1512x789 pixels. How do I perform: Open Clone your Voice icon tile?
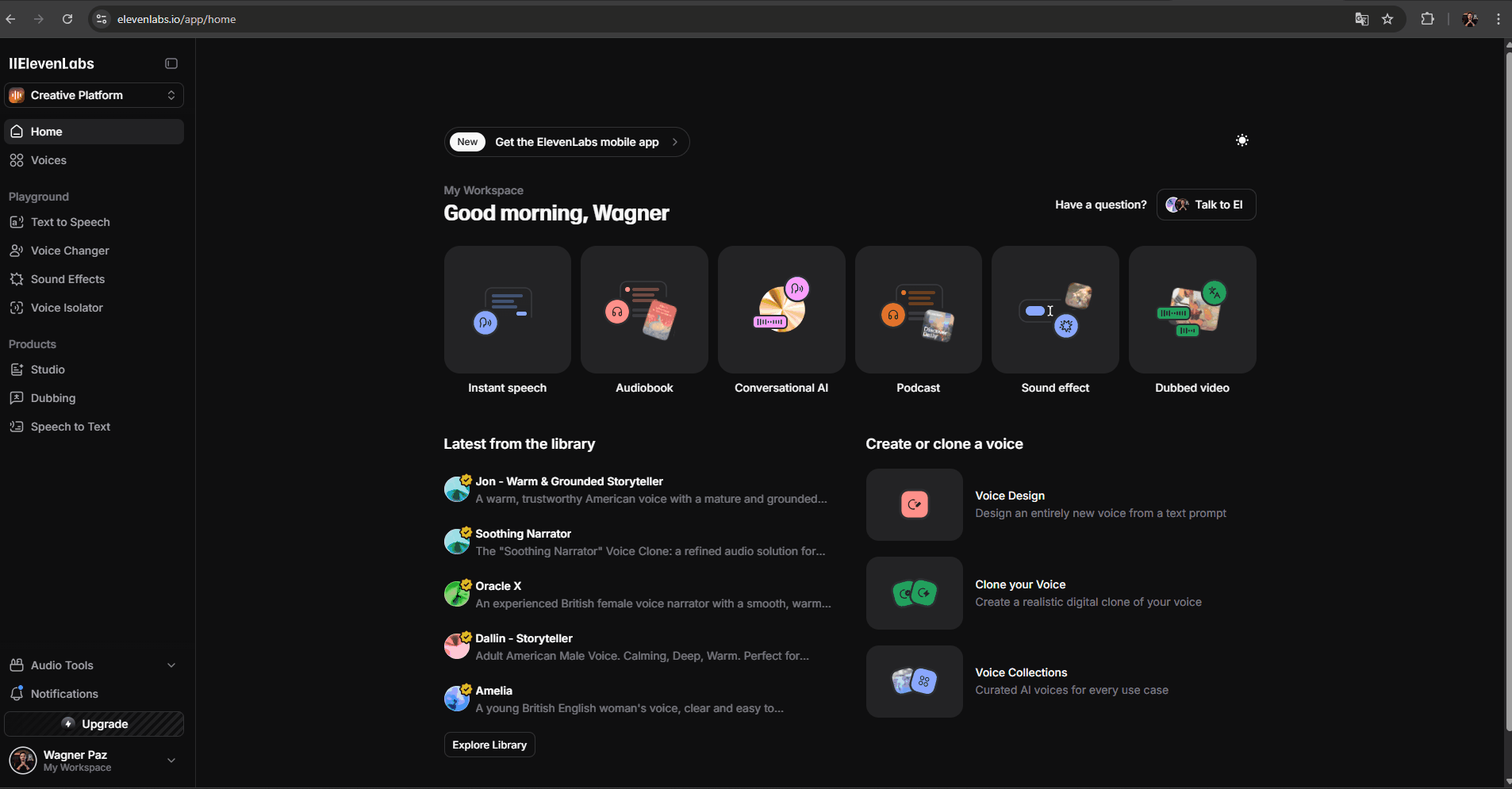(915, 593)
